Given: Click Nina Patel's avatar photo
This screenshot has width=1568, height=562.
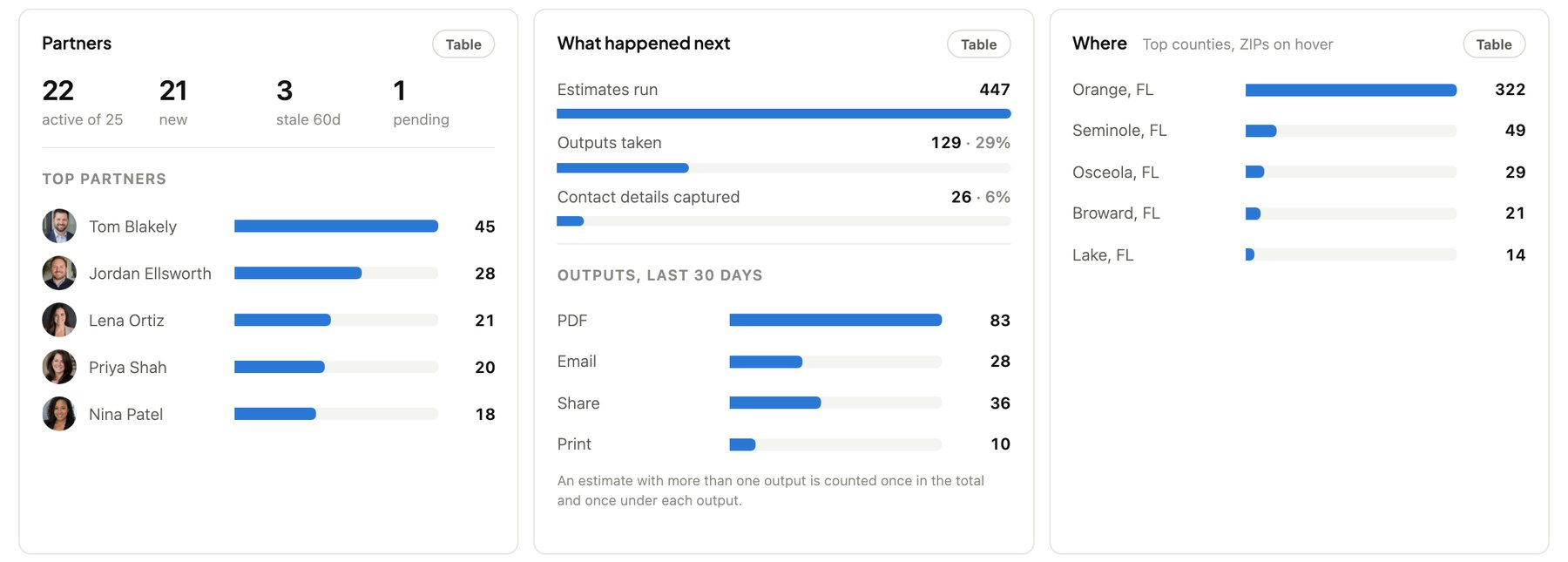Looking at the screenshot, I should (59, 415).
